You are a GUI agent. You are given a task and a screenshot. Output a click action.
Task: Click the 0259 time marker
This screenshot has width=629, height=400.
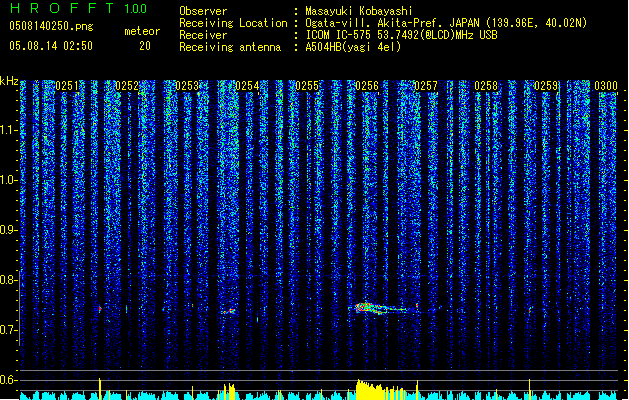546,86
